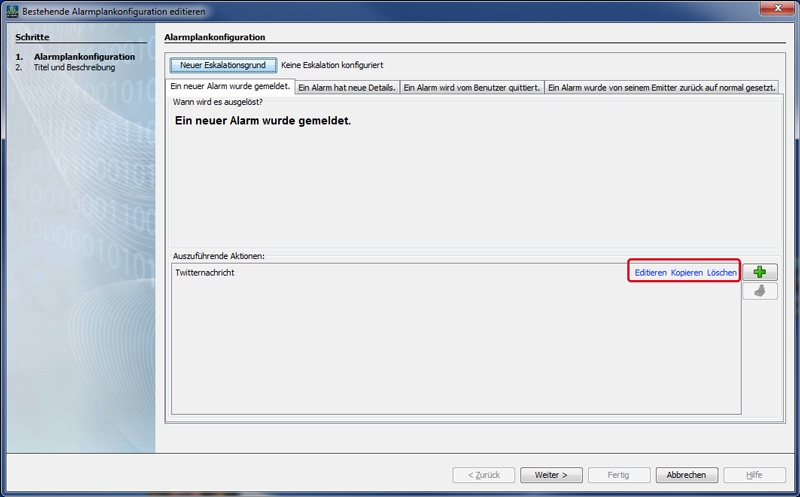800x497 pixels.
Task: Open the tab about emitter reset to normal
Action: click(x=662, y=88)
